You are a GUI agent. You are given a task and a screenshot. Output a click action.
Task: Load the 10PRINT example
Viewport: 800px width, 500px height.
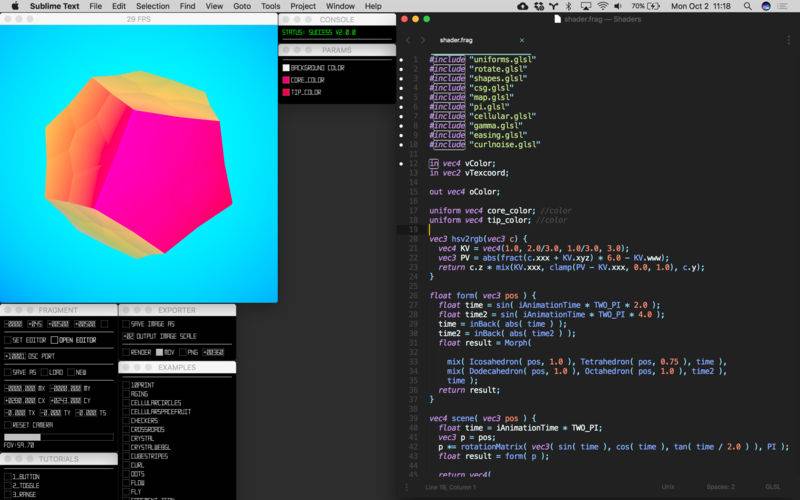139,385
